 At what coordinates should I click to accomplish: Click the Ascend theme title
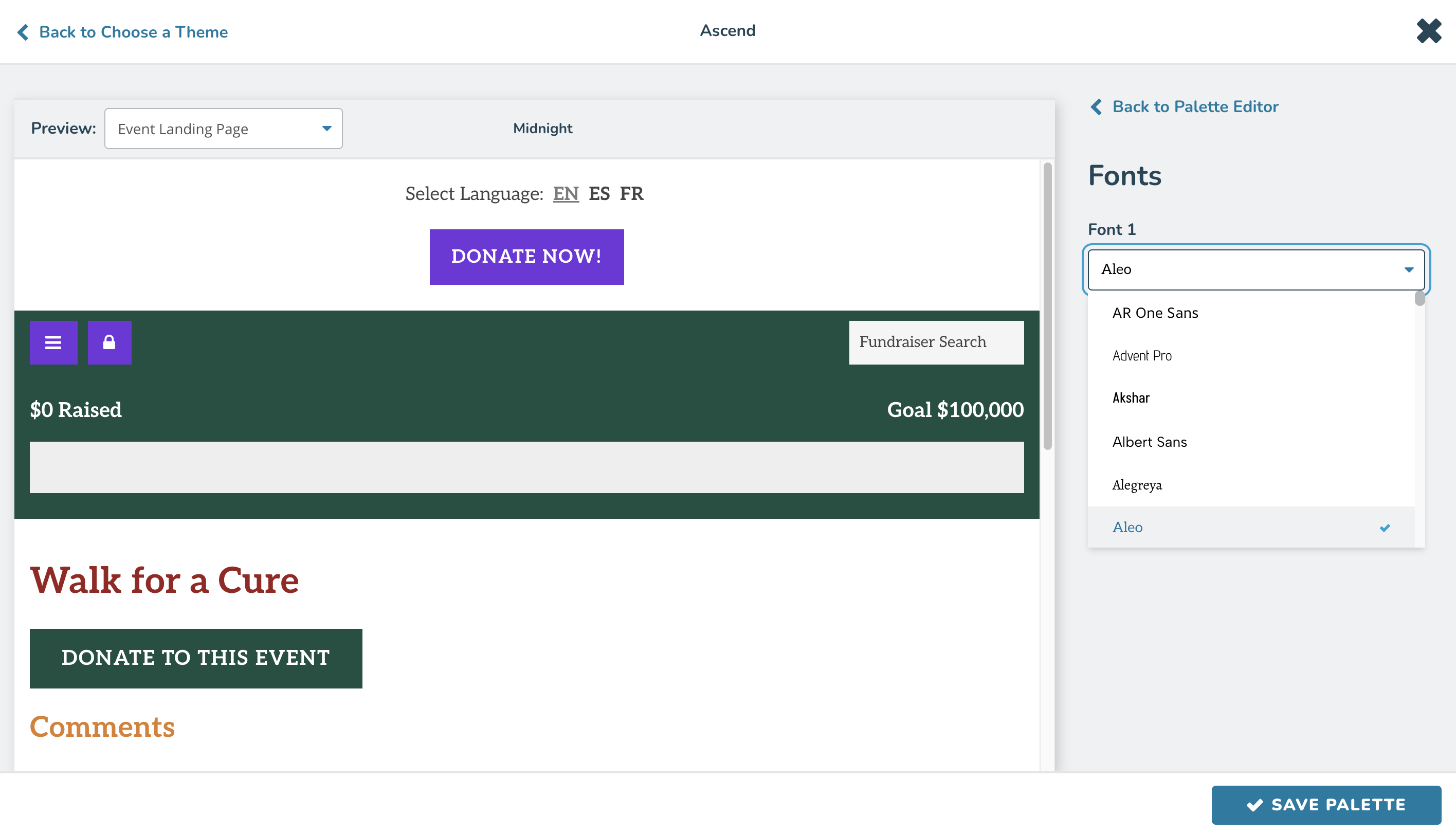[727, 31]
